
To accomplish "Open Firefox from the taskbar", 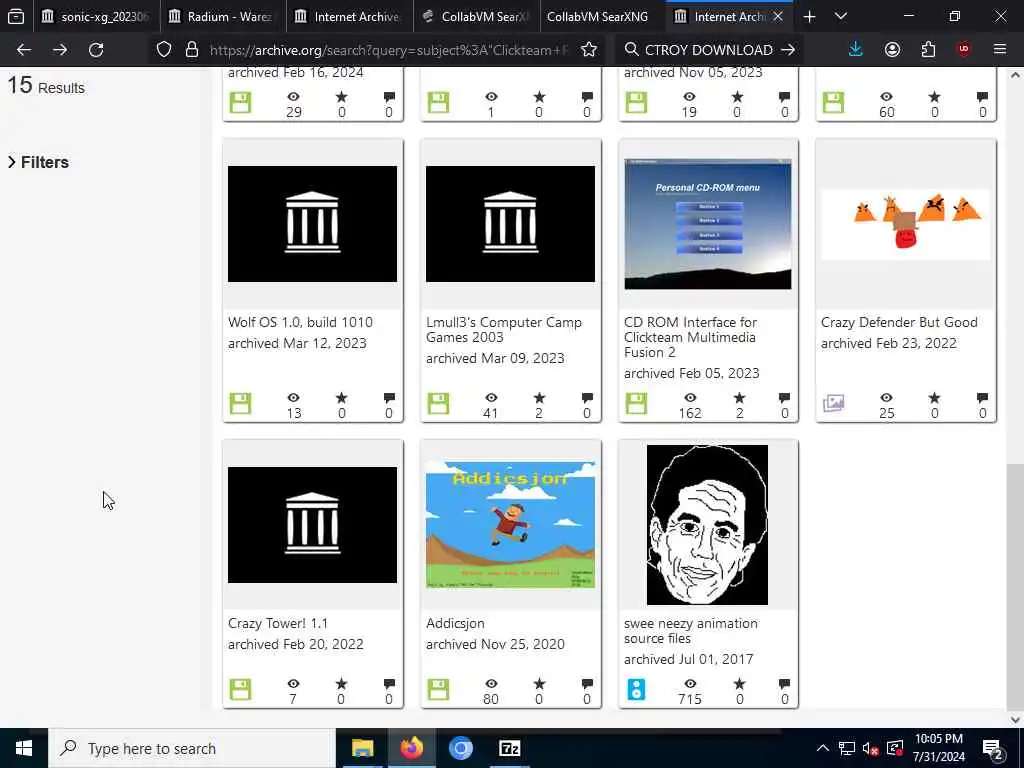I will click(x=411, y=748).
